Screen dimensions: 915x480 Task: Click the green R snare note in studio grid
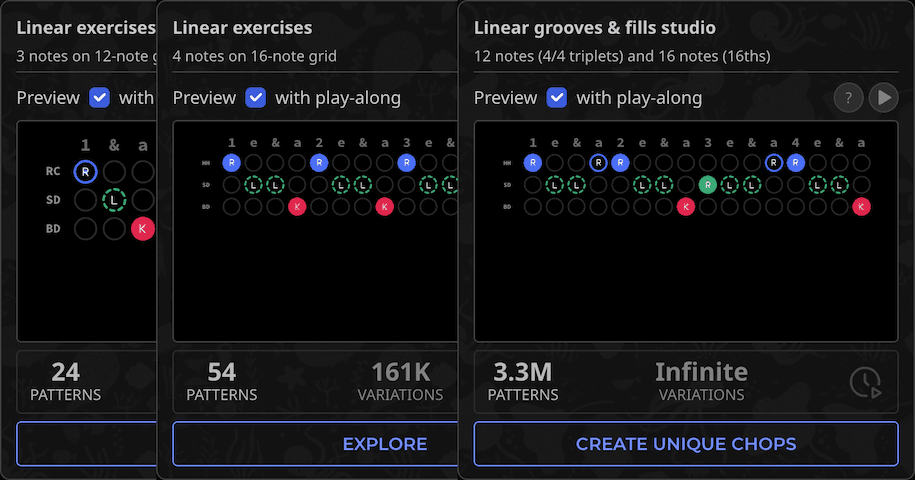point(708,184)
